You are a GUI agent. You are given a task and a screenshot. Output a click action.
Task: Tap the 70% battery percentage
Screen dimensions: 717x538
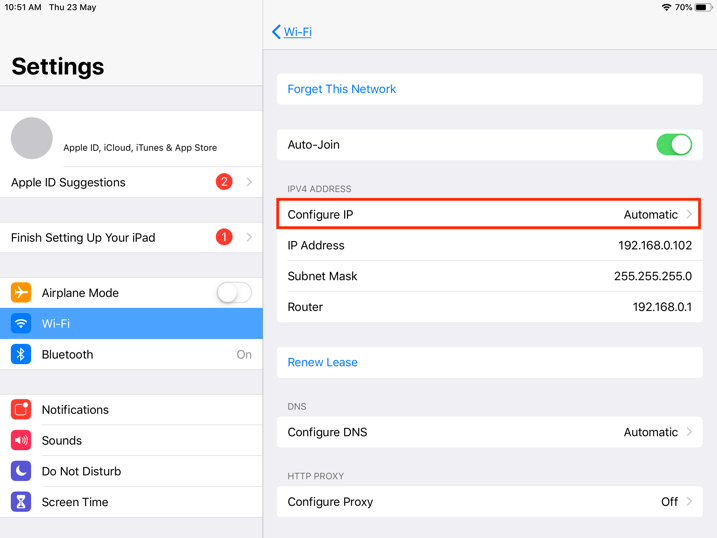click(683, 7)
